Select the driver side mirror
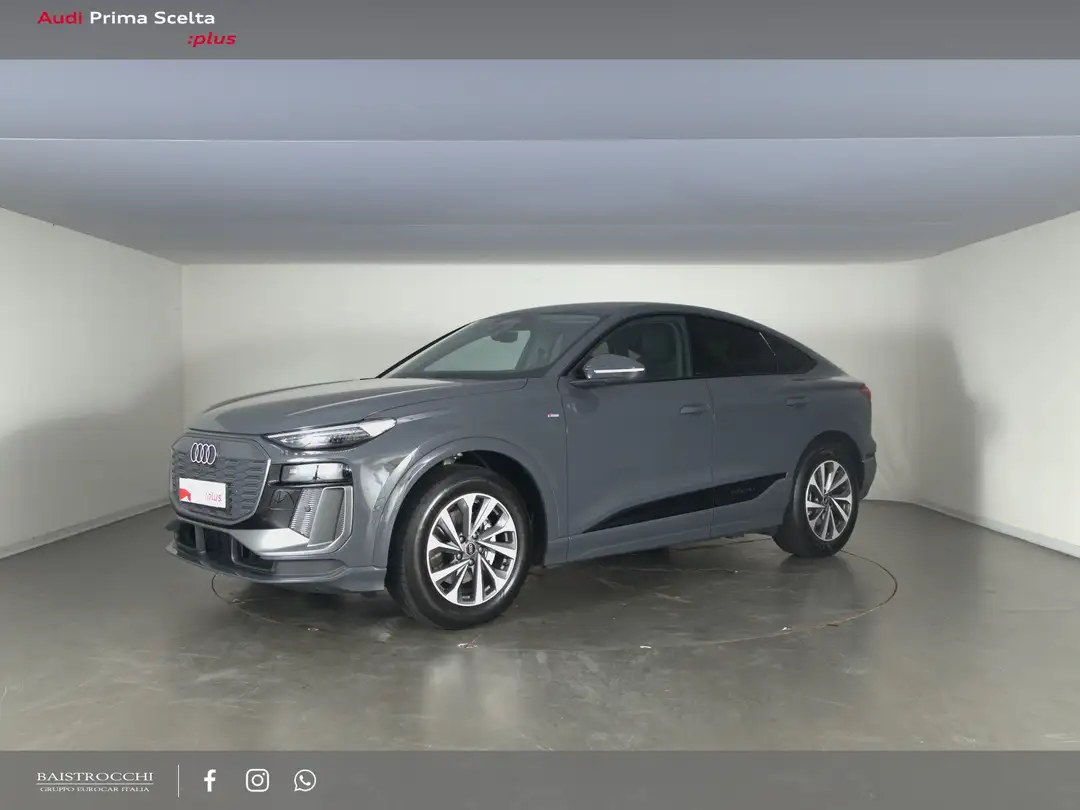This screenshot has height=810, width=1080. coord(612,368)
